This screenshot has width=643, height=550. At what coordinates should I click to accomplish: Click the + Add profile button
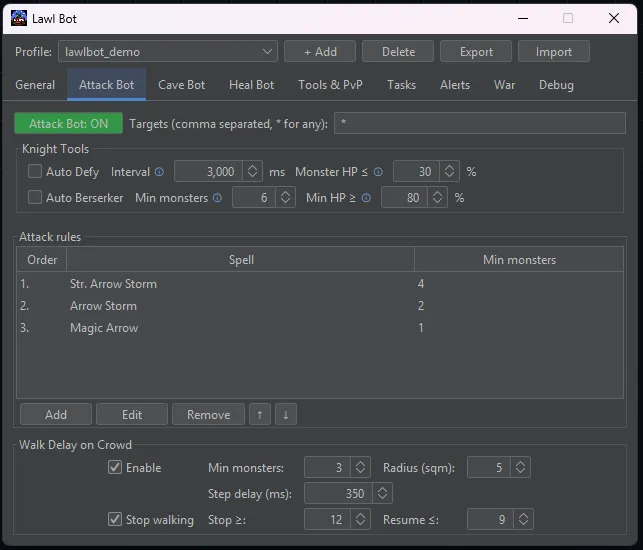pos(320,52)
